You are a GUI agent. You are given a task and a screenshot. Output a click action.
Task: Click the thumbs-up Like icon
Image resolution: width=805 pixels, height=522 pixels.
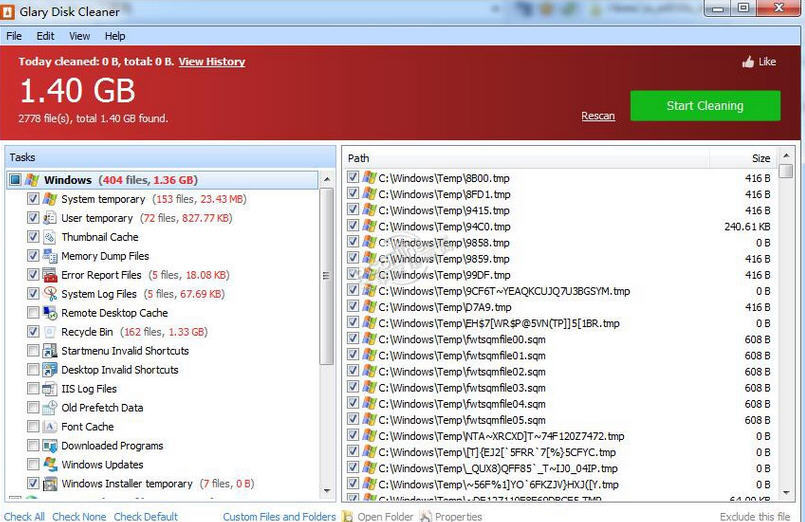(749, 62)
